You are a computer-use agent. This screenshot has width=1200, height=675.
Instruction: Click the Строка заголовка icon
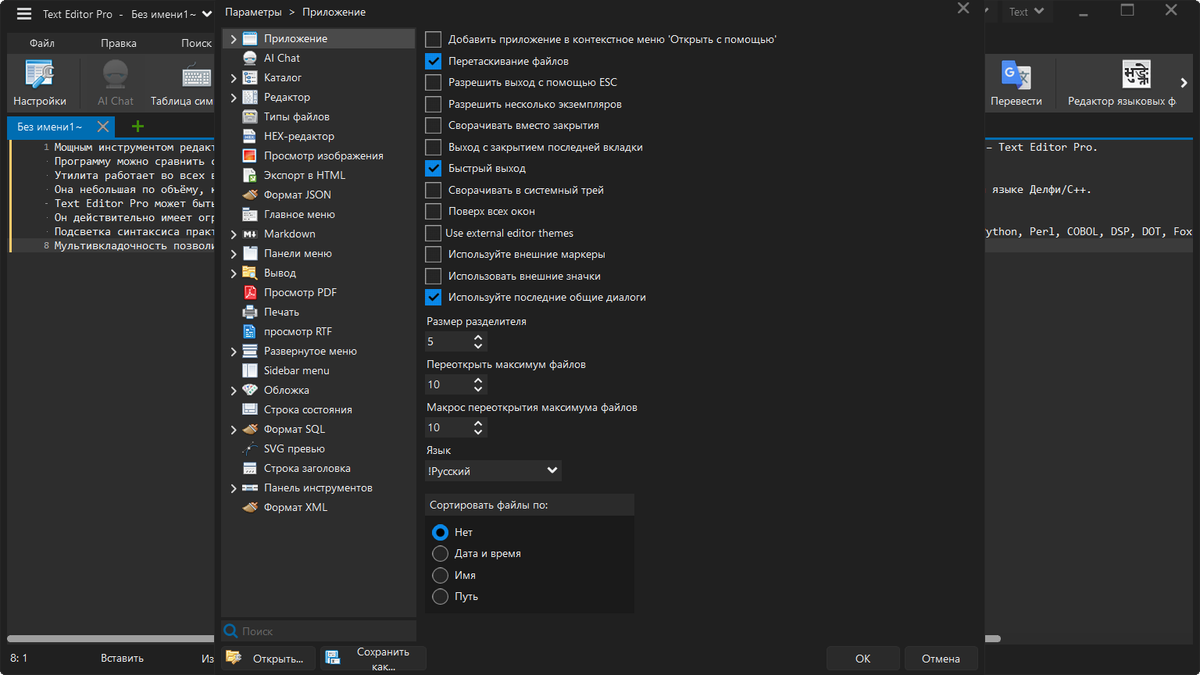(x=250, y=468)
